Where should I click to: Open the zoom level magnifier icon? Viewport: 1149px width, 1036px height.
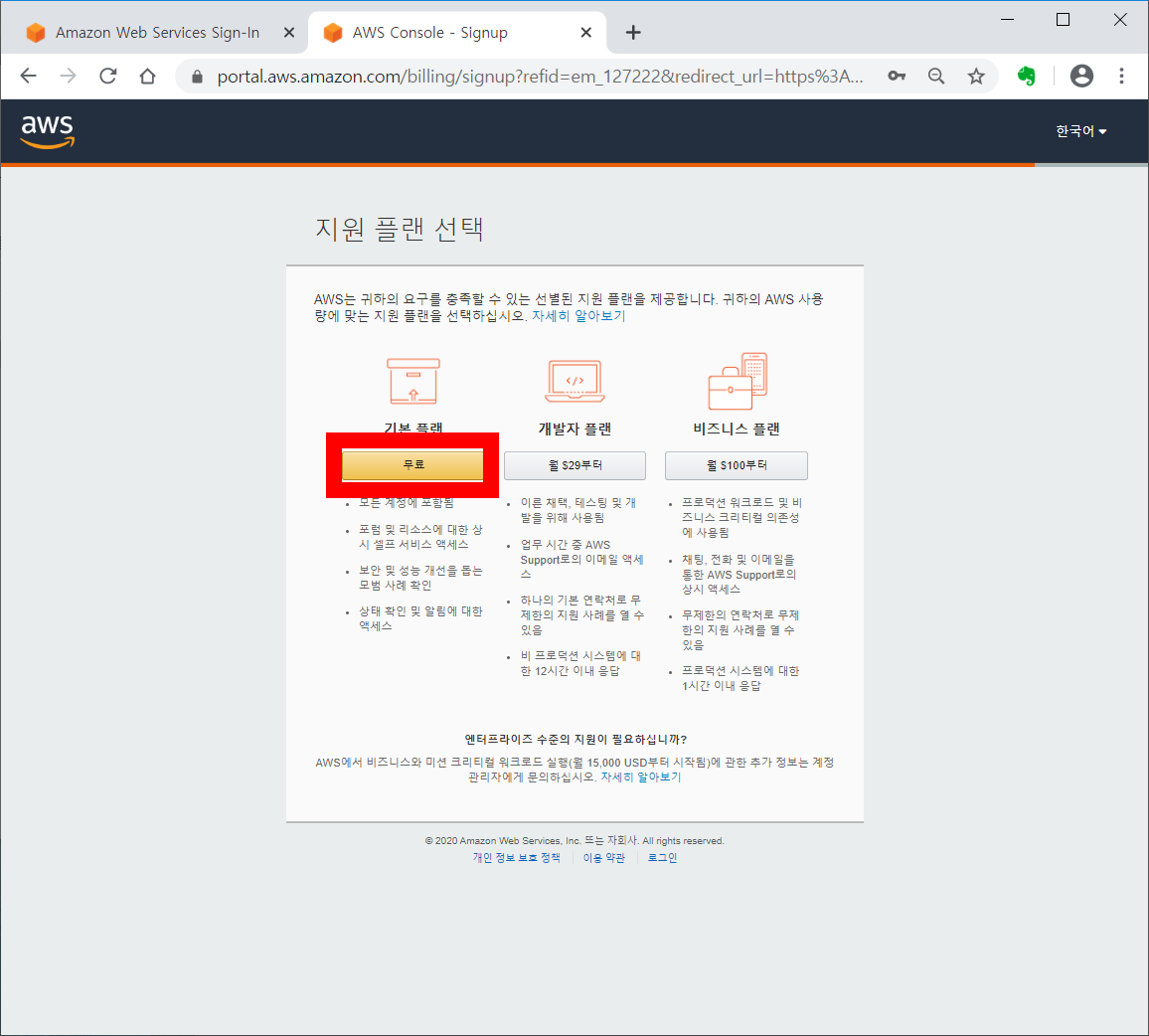pyautogui.click(x=935, y=77)
